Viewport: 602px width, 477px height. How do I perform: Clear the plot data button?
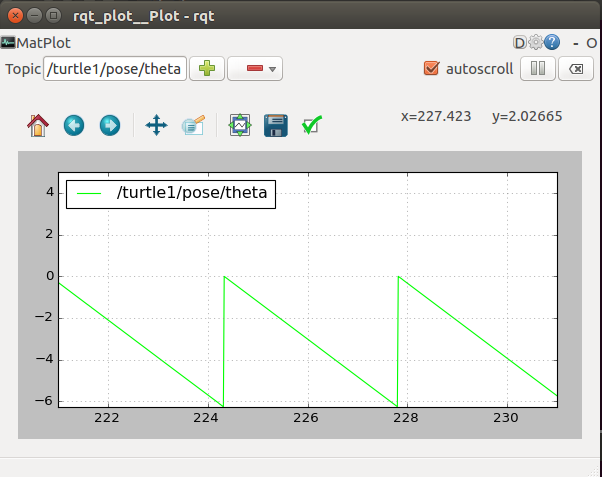tap(576, 69)
